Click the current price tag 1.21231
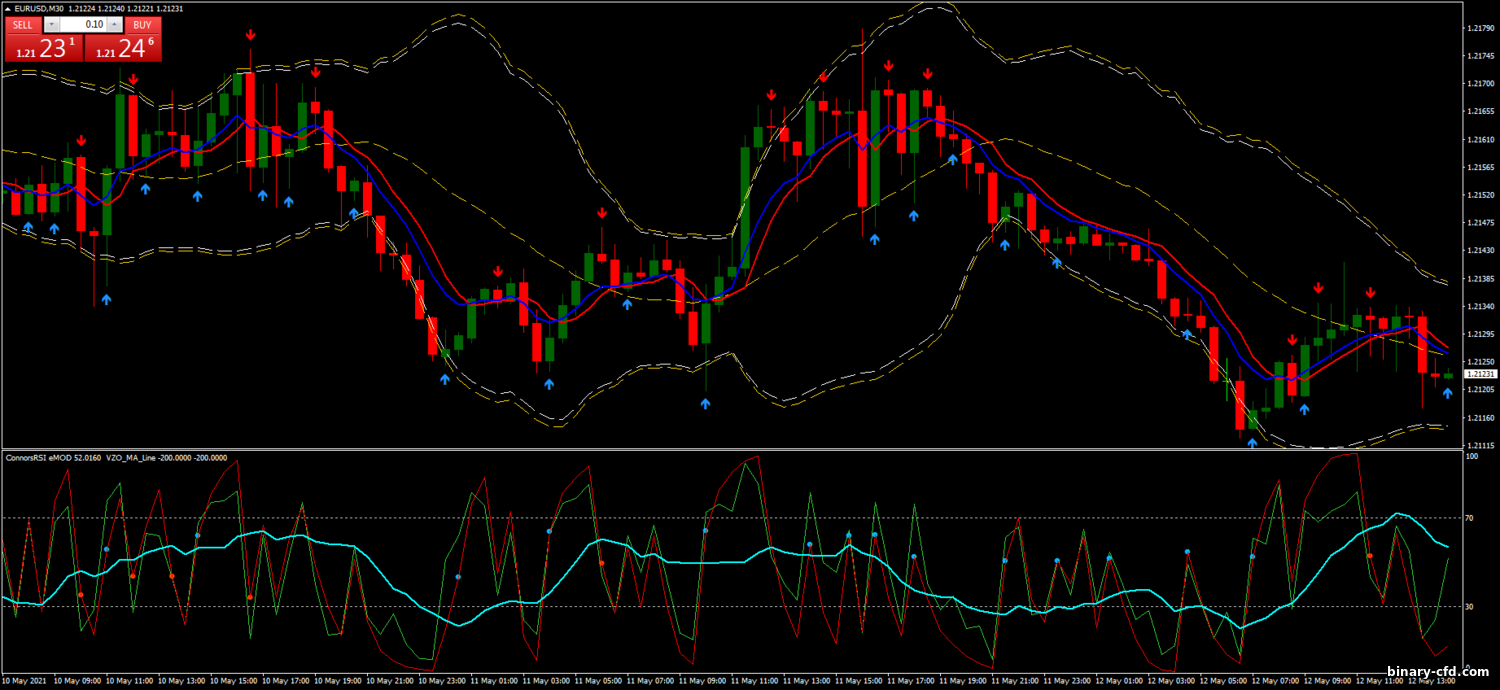The image size is (1500, 690). (x=1479, y=374)
